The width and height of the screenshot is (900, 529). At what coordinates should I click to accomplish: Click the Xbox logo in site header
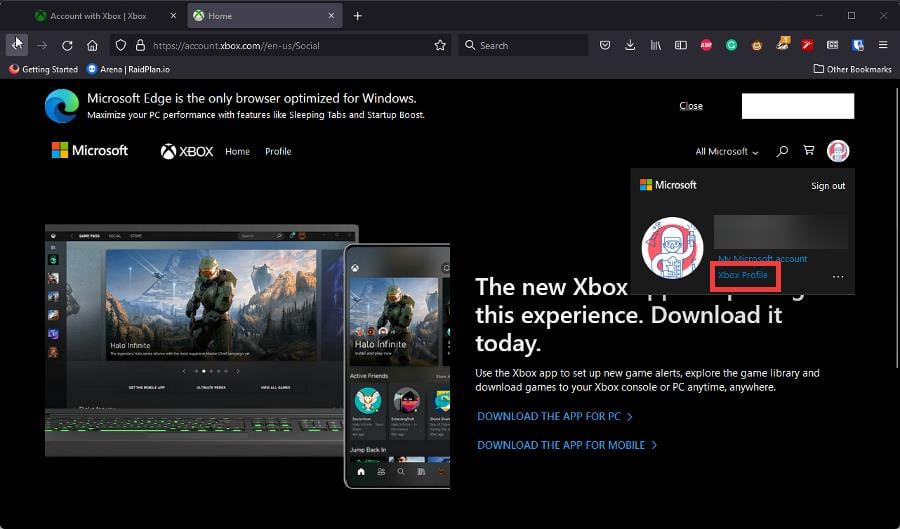(187, 151)
